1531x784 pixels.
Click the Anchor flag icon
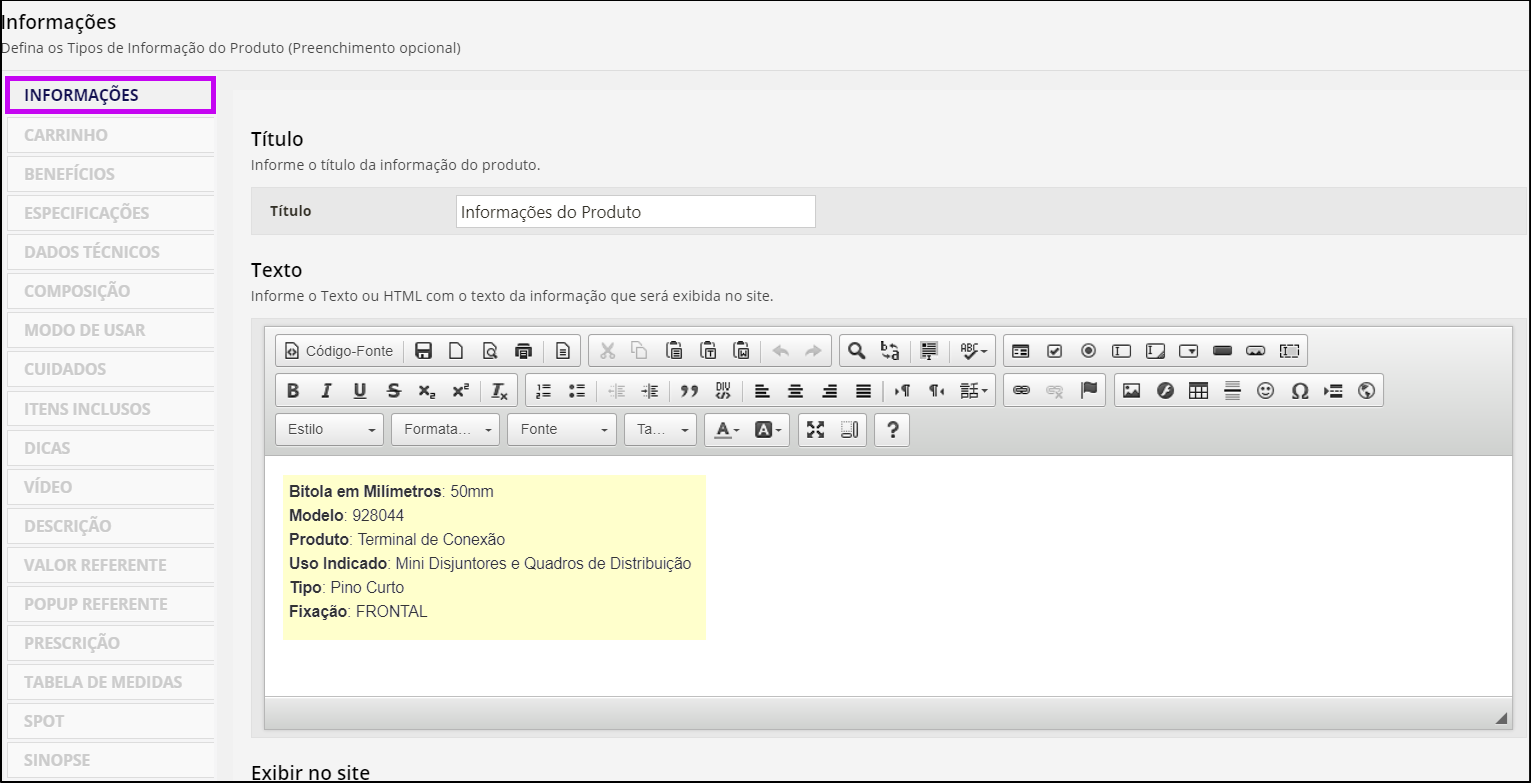point(1089,391)
